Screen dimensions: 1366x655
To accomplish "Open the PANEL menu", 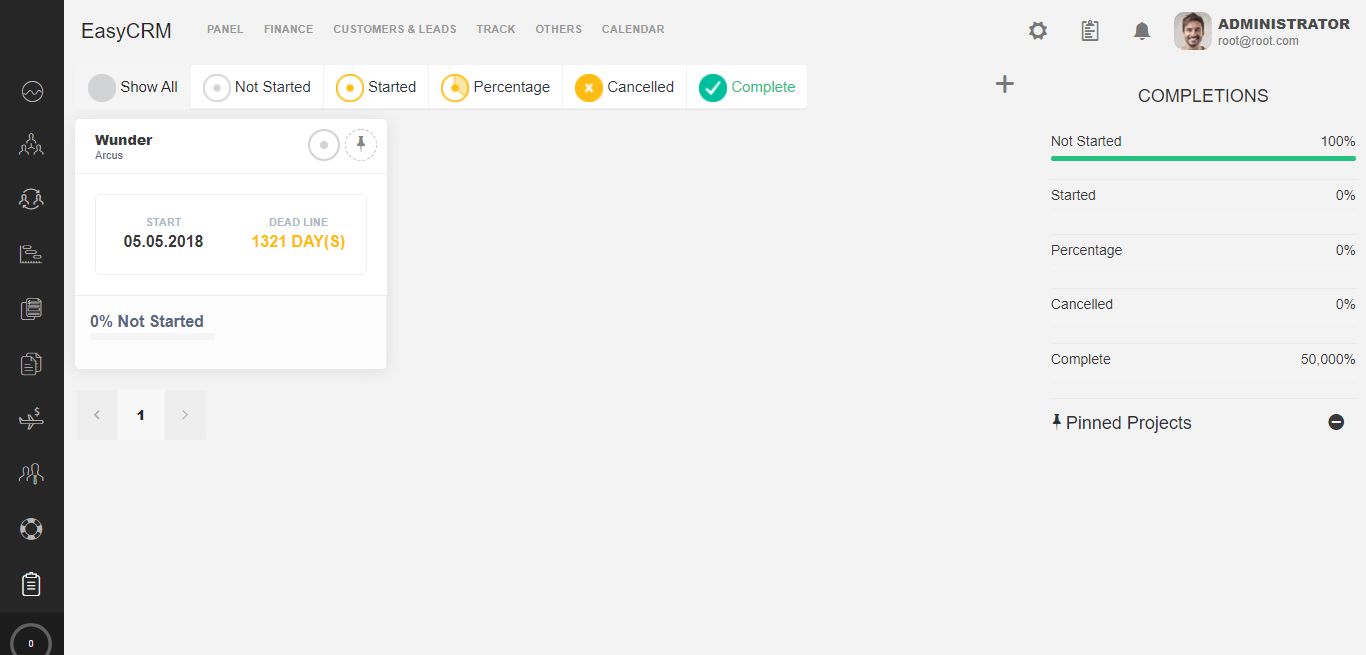I will tap(225, 29).
